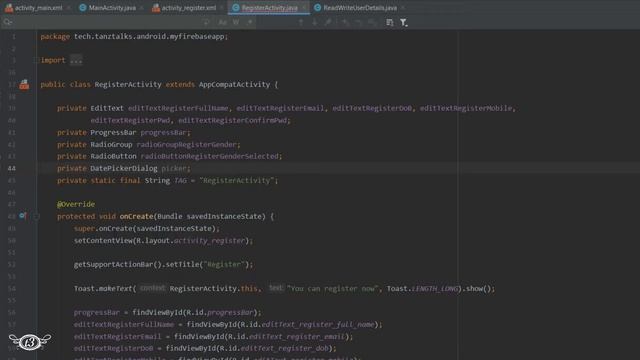
Task: Click the new line icon in find bar
Action: (206, 22)
